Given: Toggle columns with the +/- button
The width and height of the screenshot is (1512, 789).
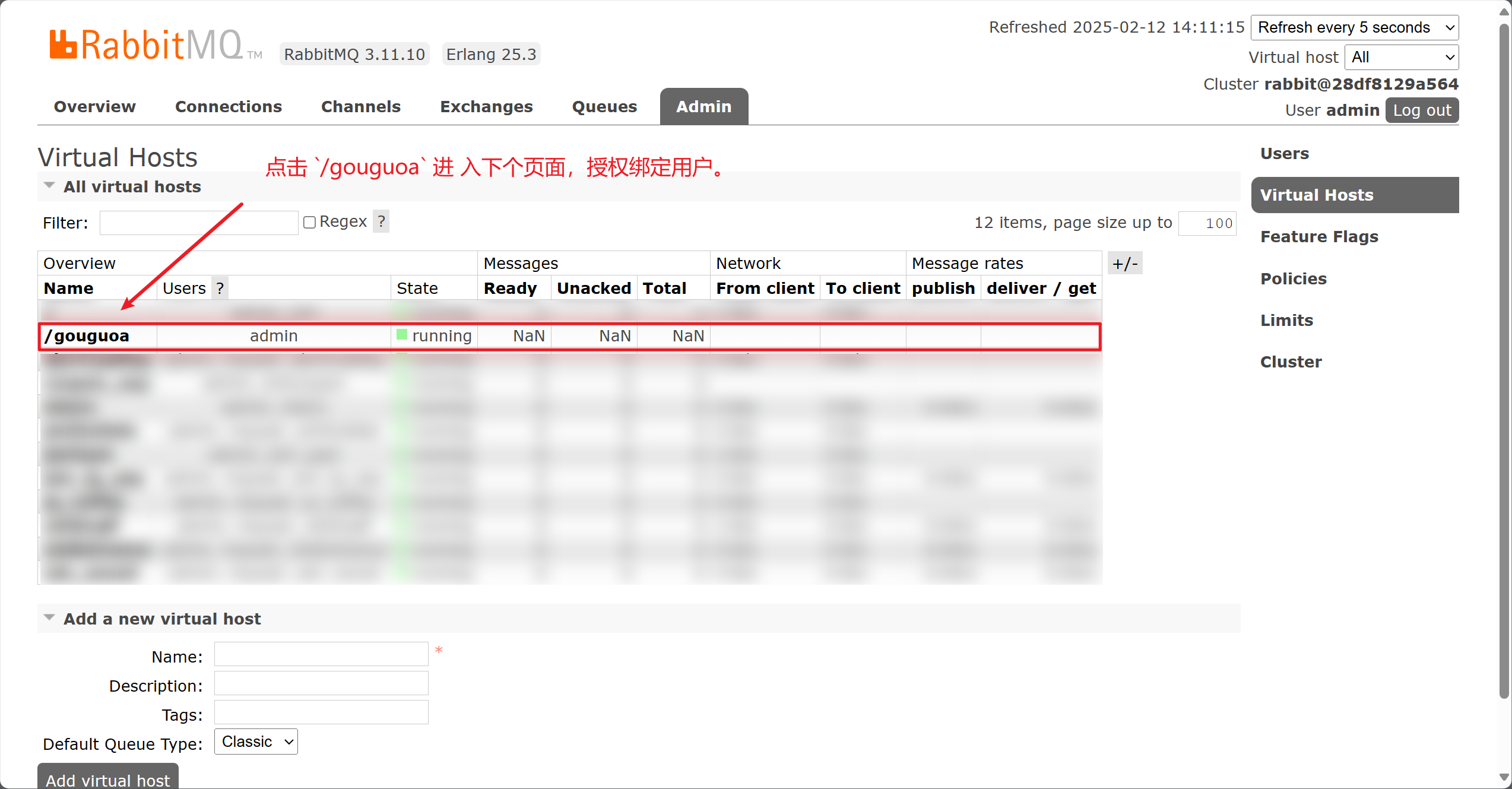Looking at the screenshot, I should pyautogui.click(x=1125, y=263).
